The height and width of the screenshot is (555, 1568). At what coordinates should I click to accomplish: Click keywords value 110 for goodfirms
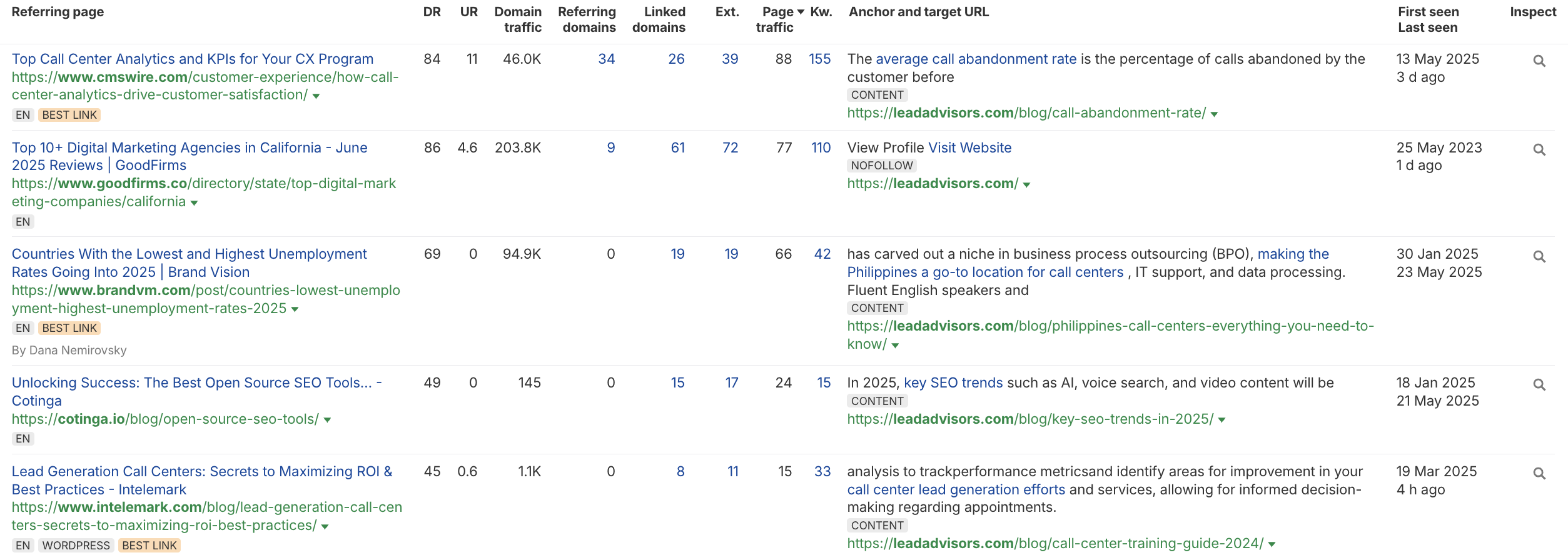(x=821, y=147)
